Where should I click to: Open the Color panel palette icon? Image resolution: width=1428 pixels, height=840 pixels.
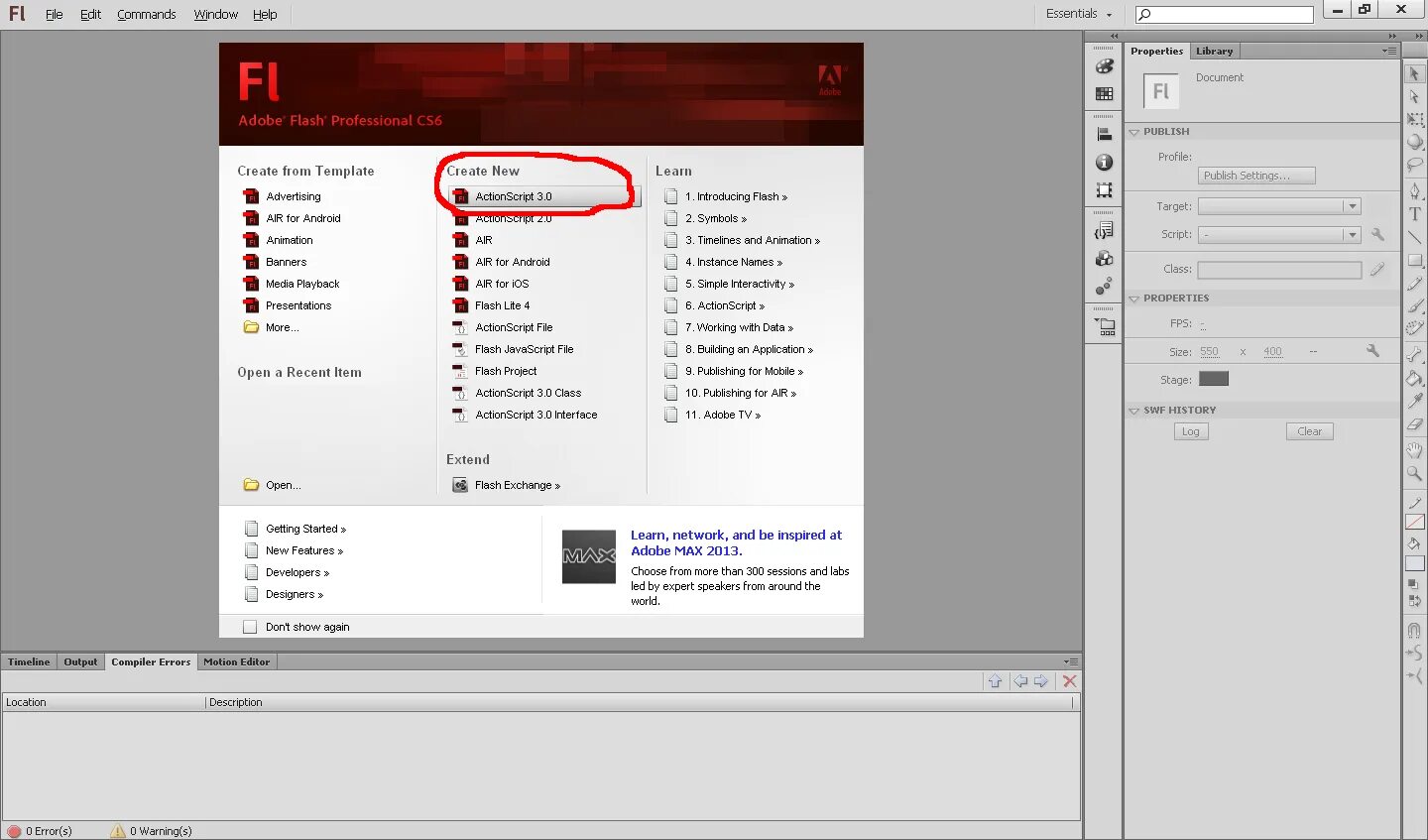1104,66
